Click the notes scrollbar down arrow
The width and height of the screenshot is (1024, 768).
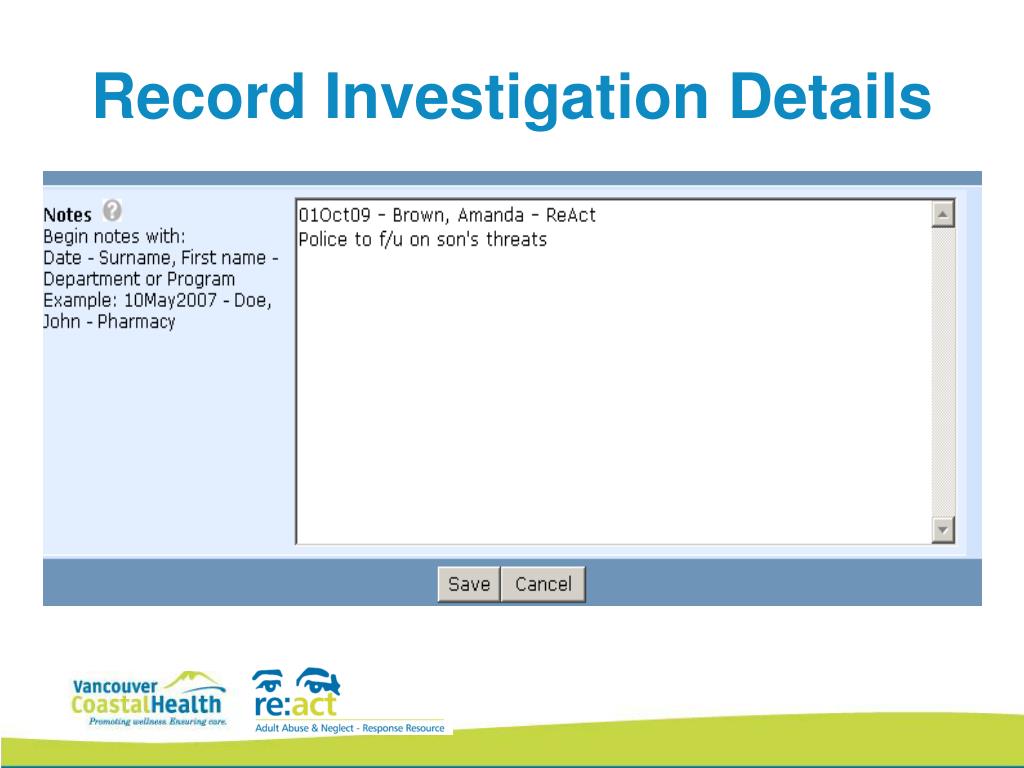coord(942,530)
